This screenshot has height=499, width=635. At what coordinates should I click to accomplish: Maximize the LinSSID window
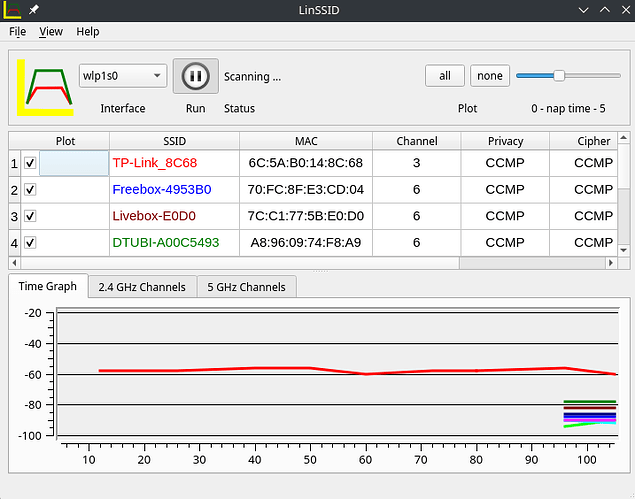tap(603, 9)
